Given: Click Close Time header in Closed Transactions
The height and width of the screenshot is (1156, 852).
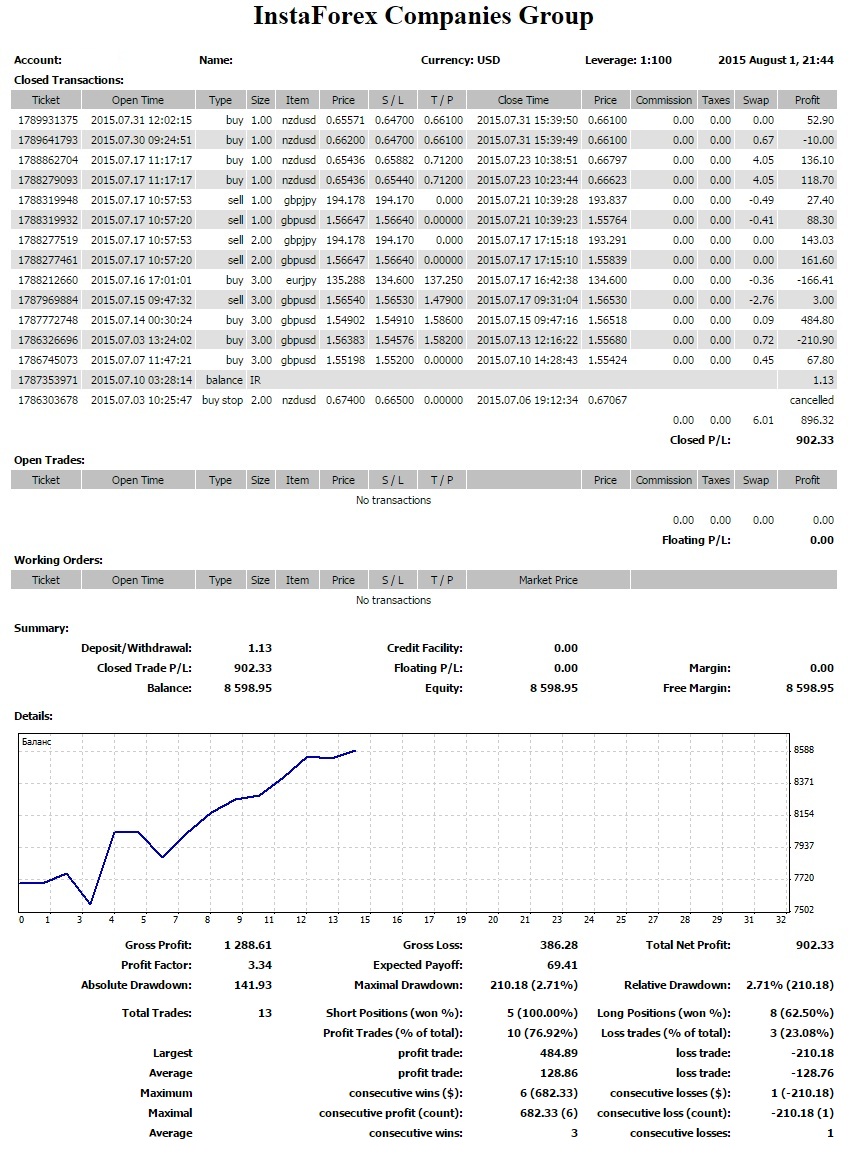Looking at the screenshot, I should click(523, 100).
